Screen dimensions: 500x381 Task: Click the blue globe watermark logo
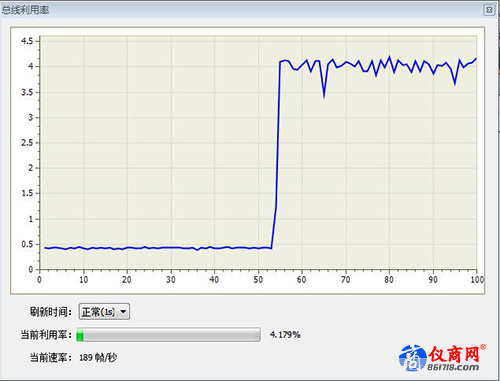pyautogui.click(x=413, y=358)
